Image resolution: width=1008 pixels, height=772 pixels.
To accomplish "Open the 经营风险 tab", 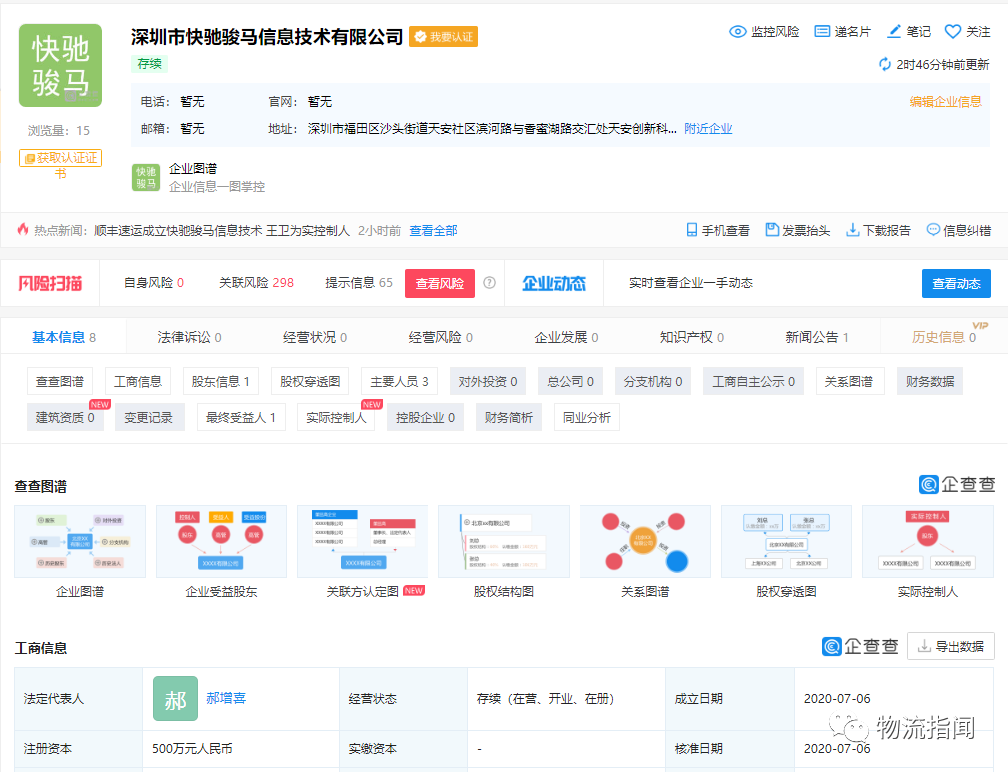I will click(x=440, y=337).
